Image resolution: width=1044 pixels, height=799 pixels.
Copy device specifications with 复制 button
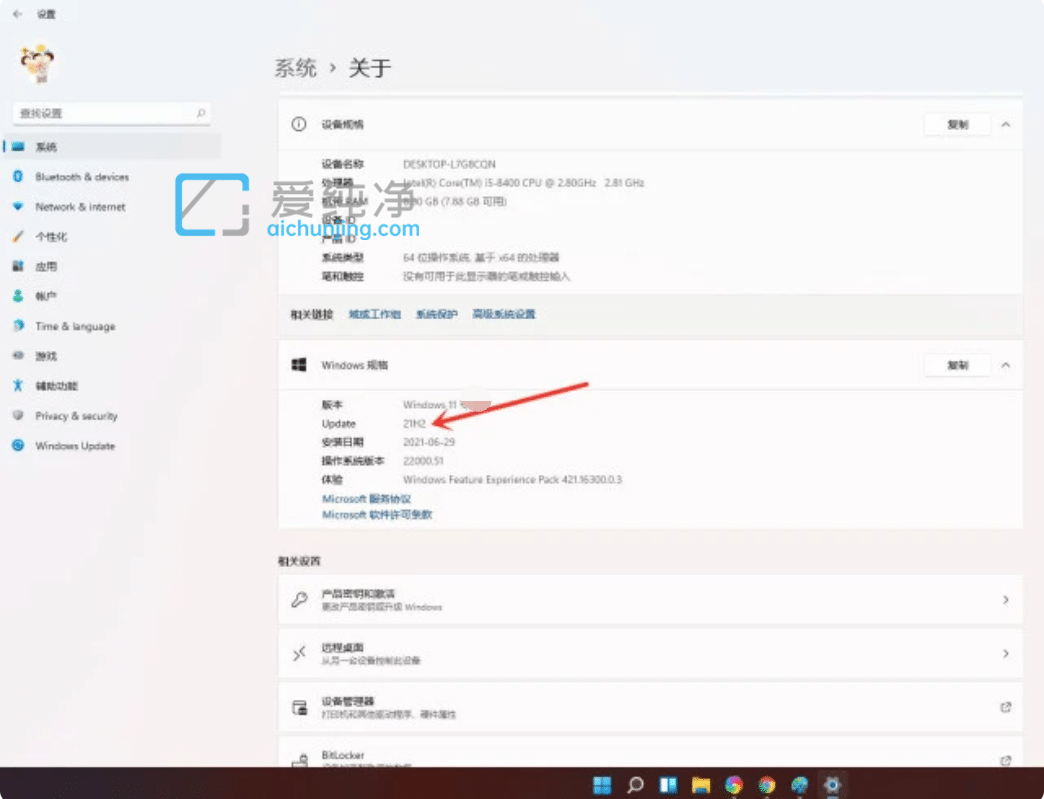(957, 125)
